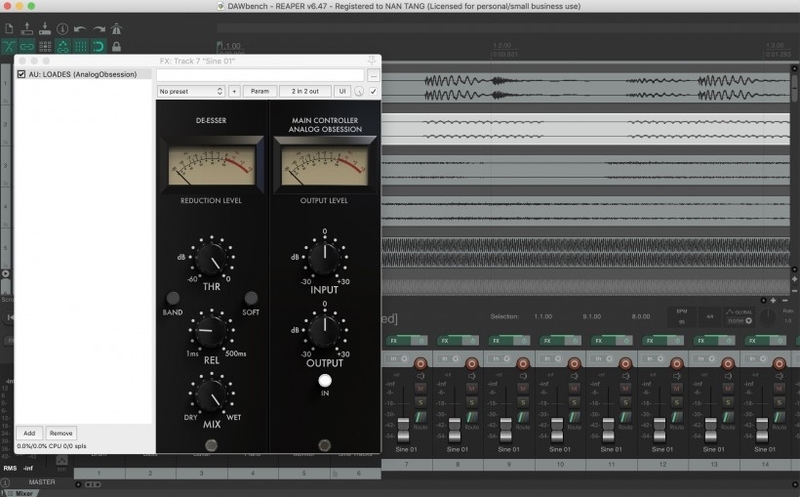Toggle ripple editing grid-squares icon
Screen dimensions: 800x497
click(x=45, y=46)
